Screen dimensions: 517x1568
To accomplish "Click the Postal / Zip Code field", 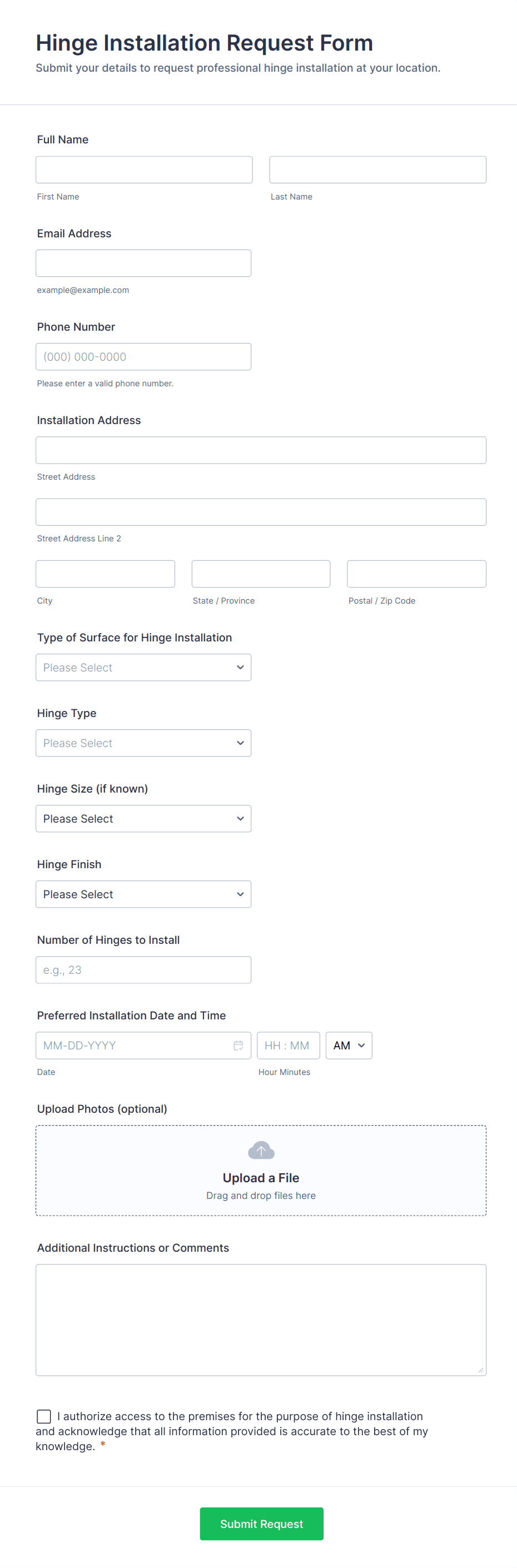I will [416, 574].
